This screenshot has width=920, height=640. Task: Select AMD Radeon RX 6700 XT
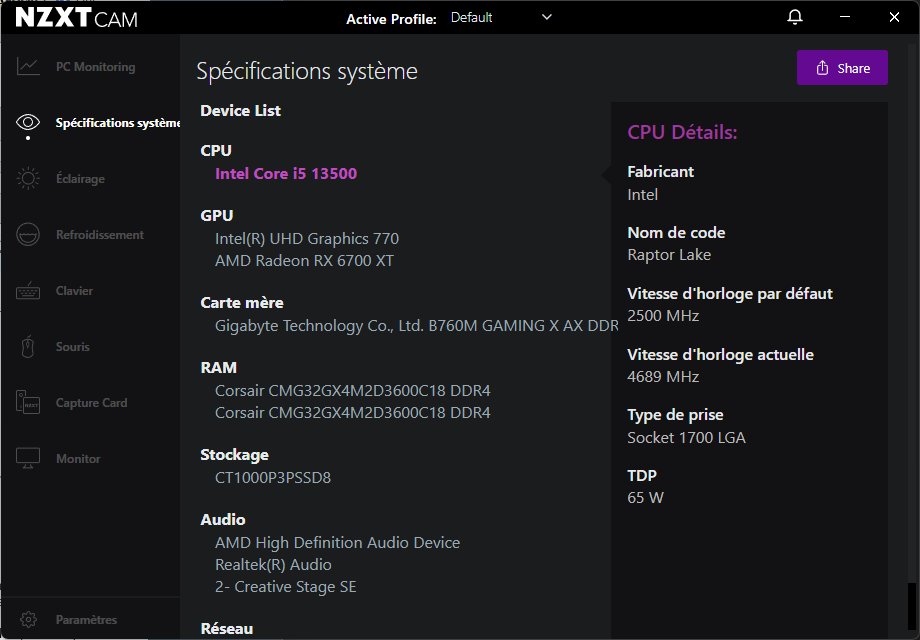coord(304,261)
